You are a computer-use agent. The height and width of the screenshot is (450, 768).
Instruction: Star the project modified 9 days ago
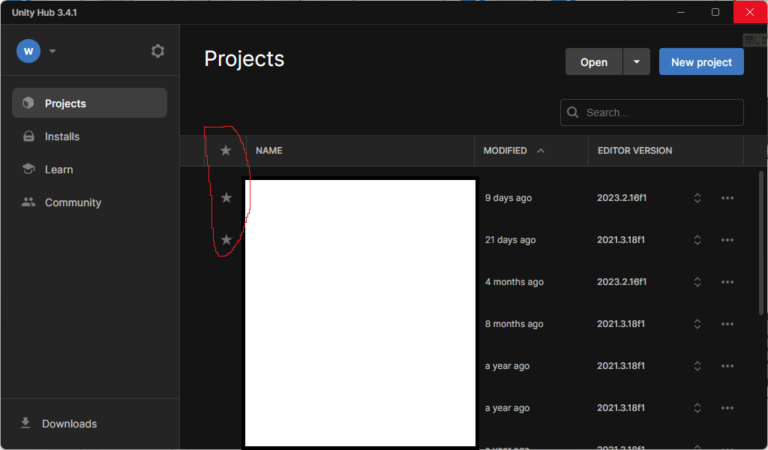[x=226, y=198]
